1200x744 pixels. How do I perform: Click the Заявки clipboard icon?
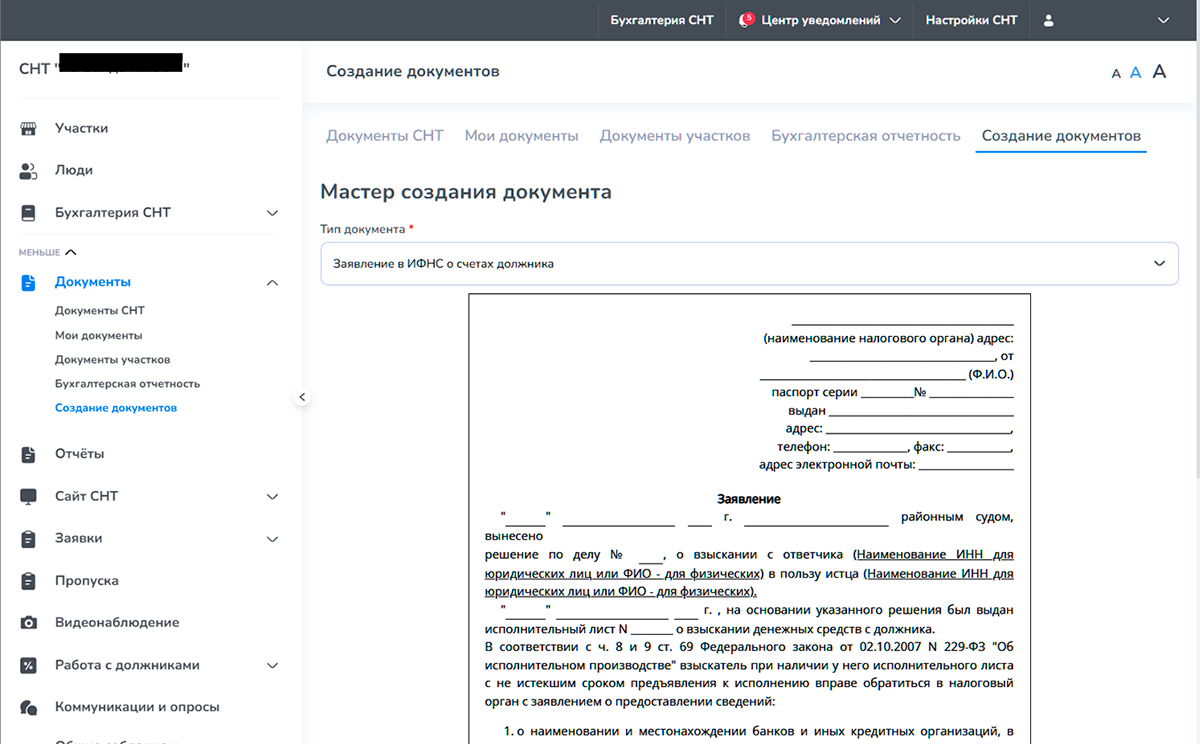[x=29, y=538]
